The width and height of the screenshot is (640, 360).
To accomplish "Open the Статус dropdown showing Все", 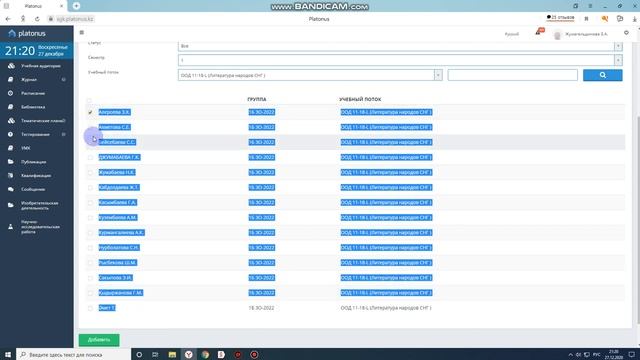I will (400, 46).
